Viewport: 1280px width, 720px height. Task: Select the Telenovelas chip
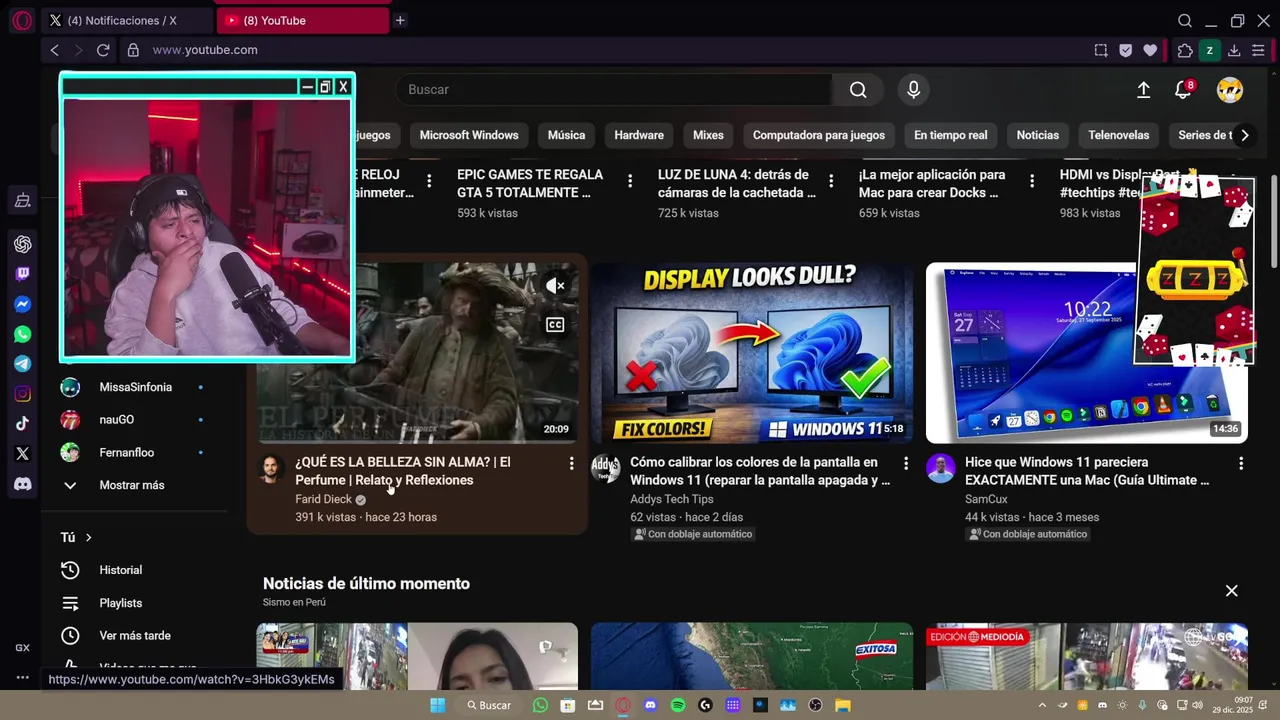[1118, 135]
